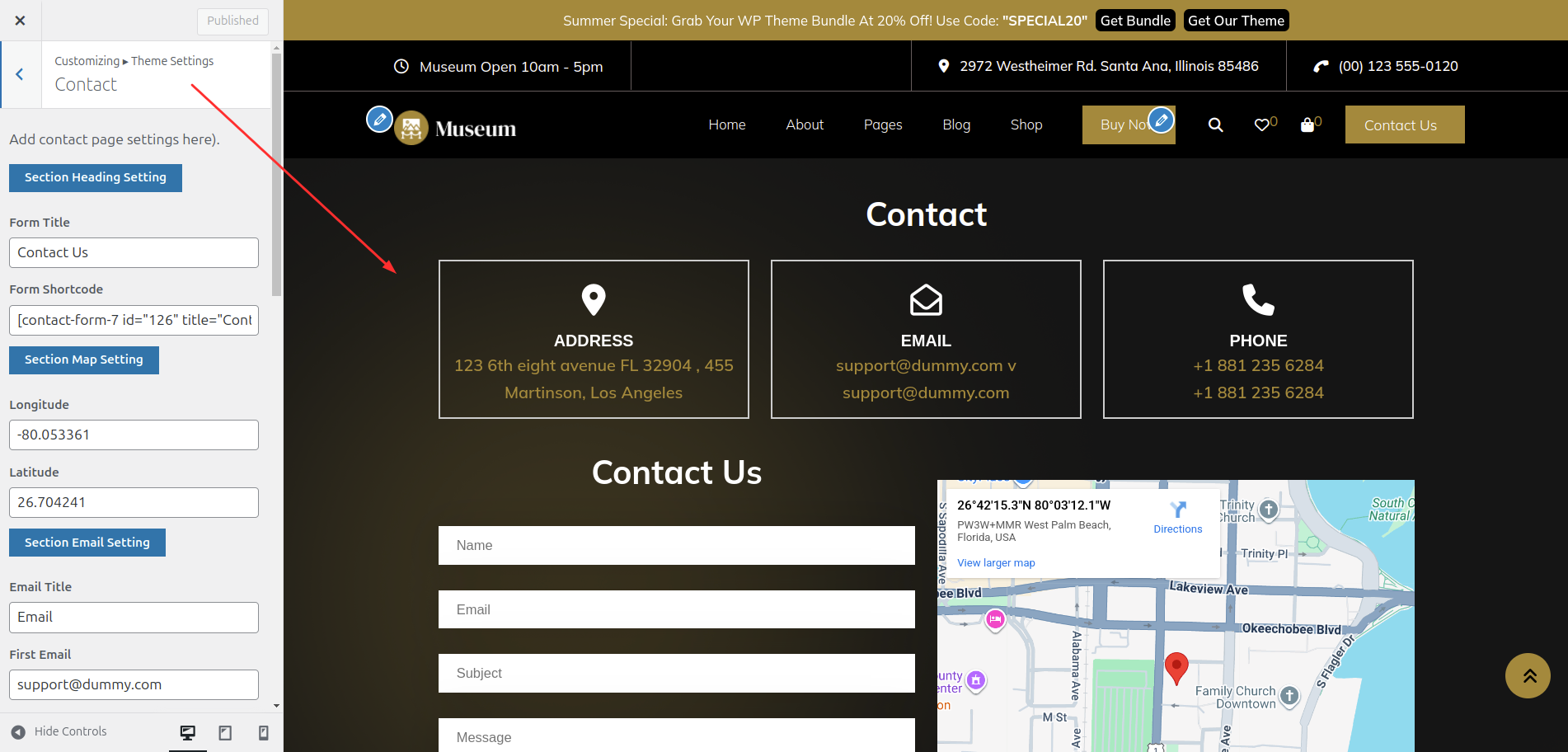The height and width of the screenshot is (752, 1568).
Task: Click the location pin icon in top bar
Action: pos(943,66)
